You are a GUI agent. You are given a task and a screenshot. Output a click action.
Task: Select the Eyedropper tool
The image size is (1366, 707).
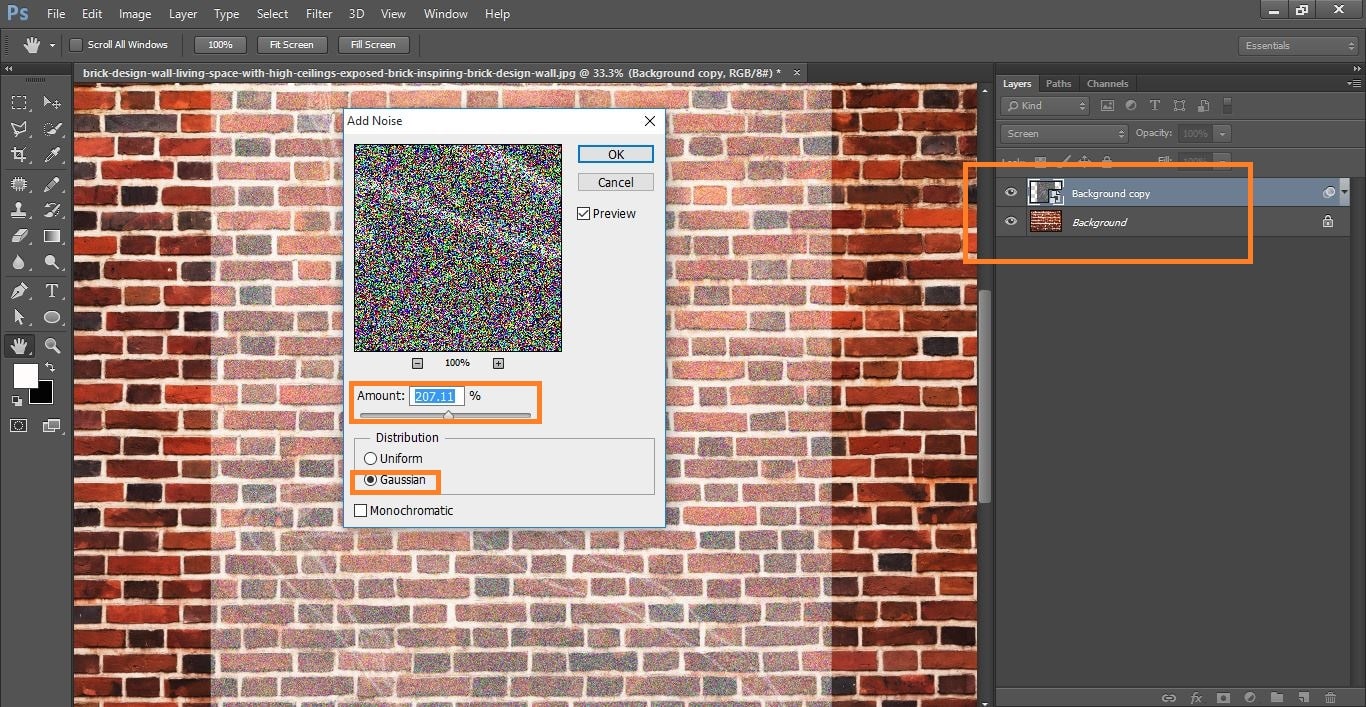point(52,155)
